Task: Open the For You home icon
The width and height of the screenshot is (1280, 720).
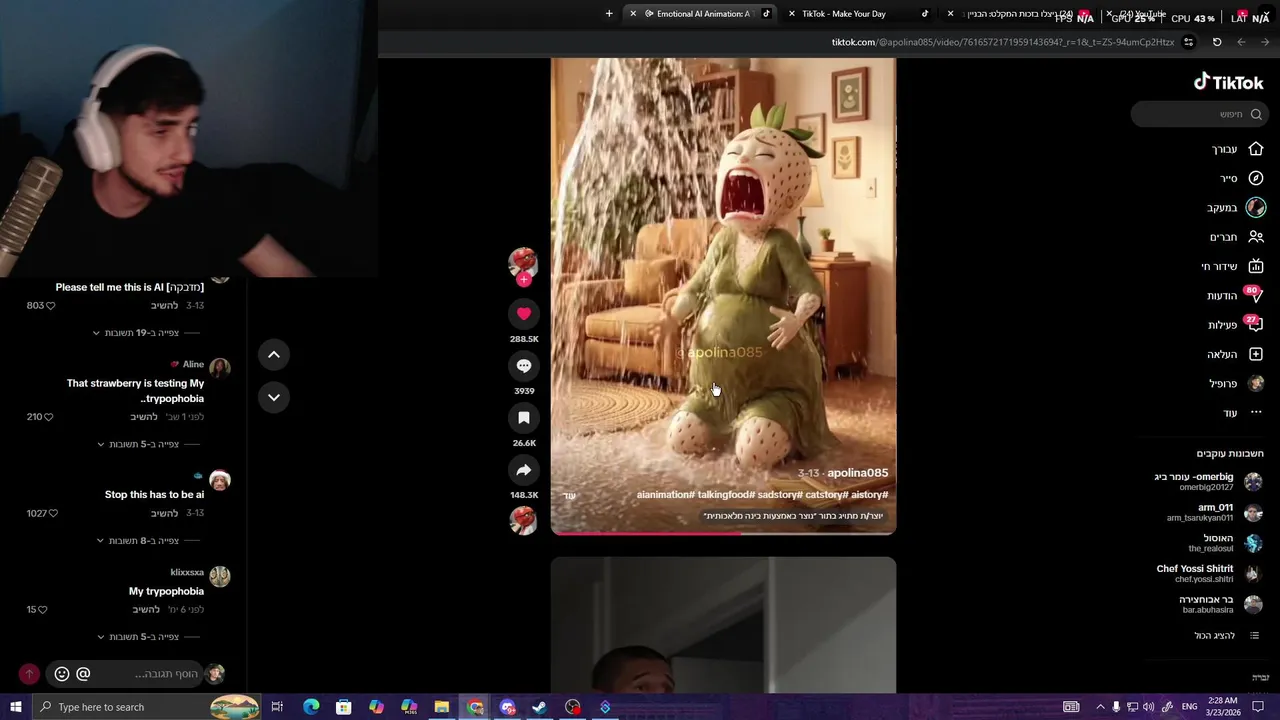Action: click(1256, 149)
